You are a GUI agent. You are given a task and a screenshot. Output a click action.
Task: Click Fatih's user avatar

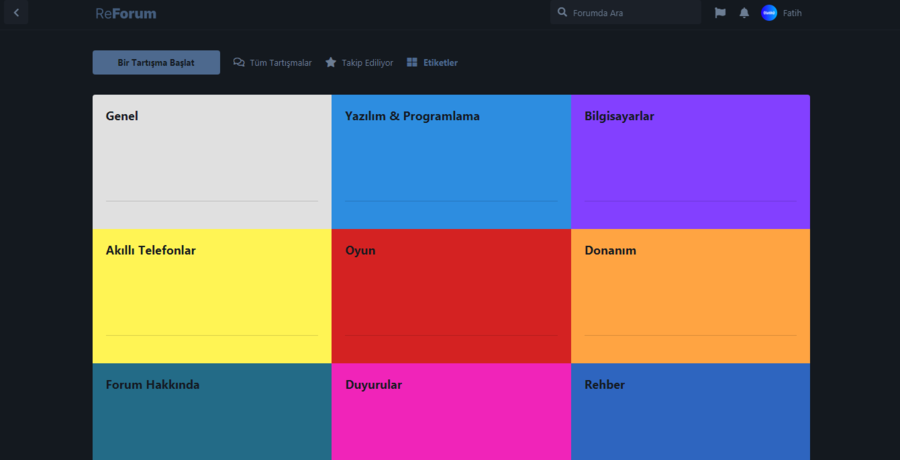pos(769,13)
